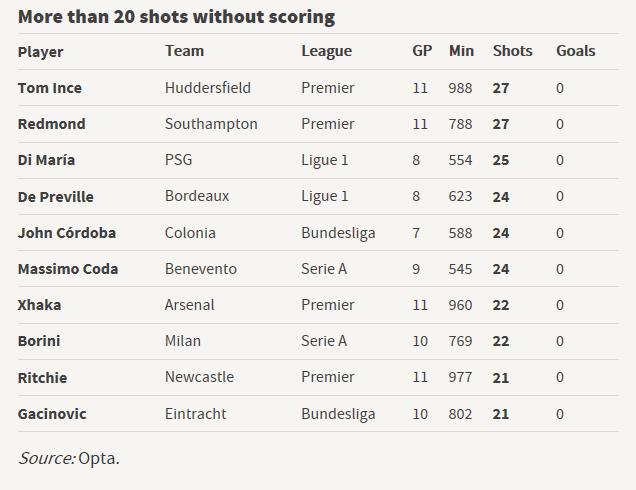The width and height of the screenshot is (636, 490).
Task: Click the Team column header
Action: pos(184,51)
